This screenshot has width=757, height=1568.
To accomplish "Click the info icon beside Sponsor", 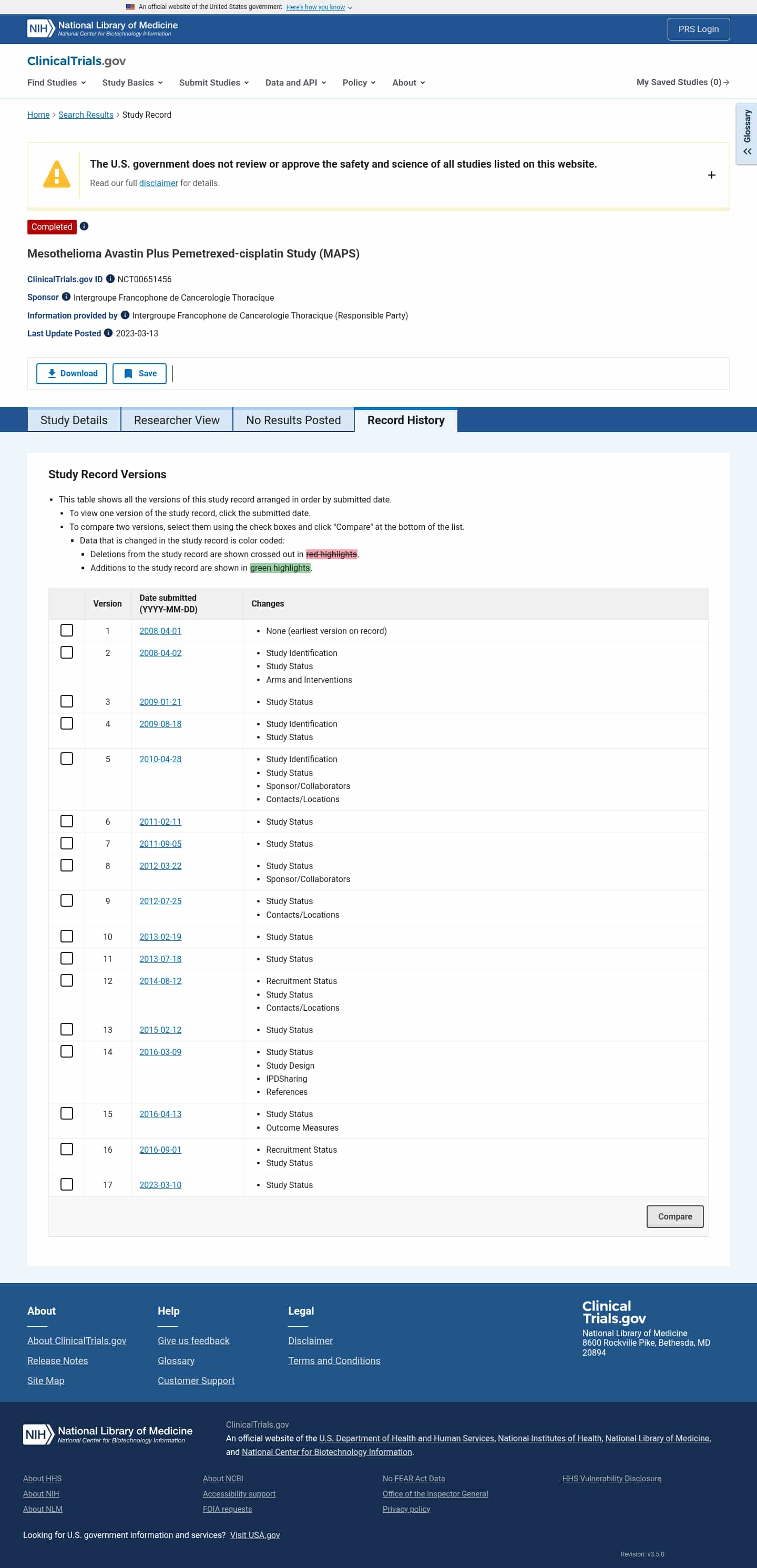I will (66, 297).
